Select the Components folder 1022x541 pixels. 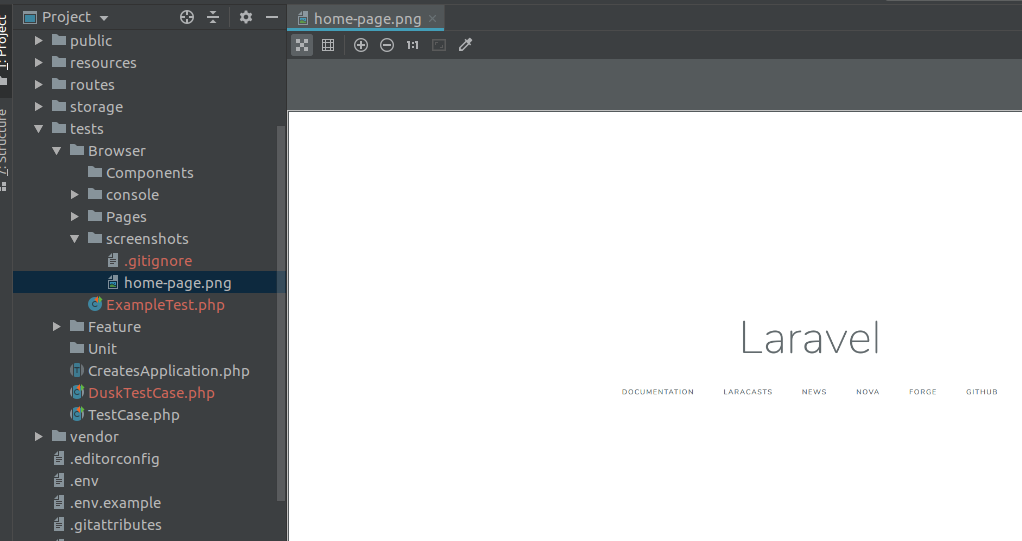[149, 173]
